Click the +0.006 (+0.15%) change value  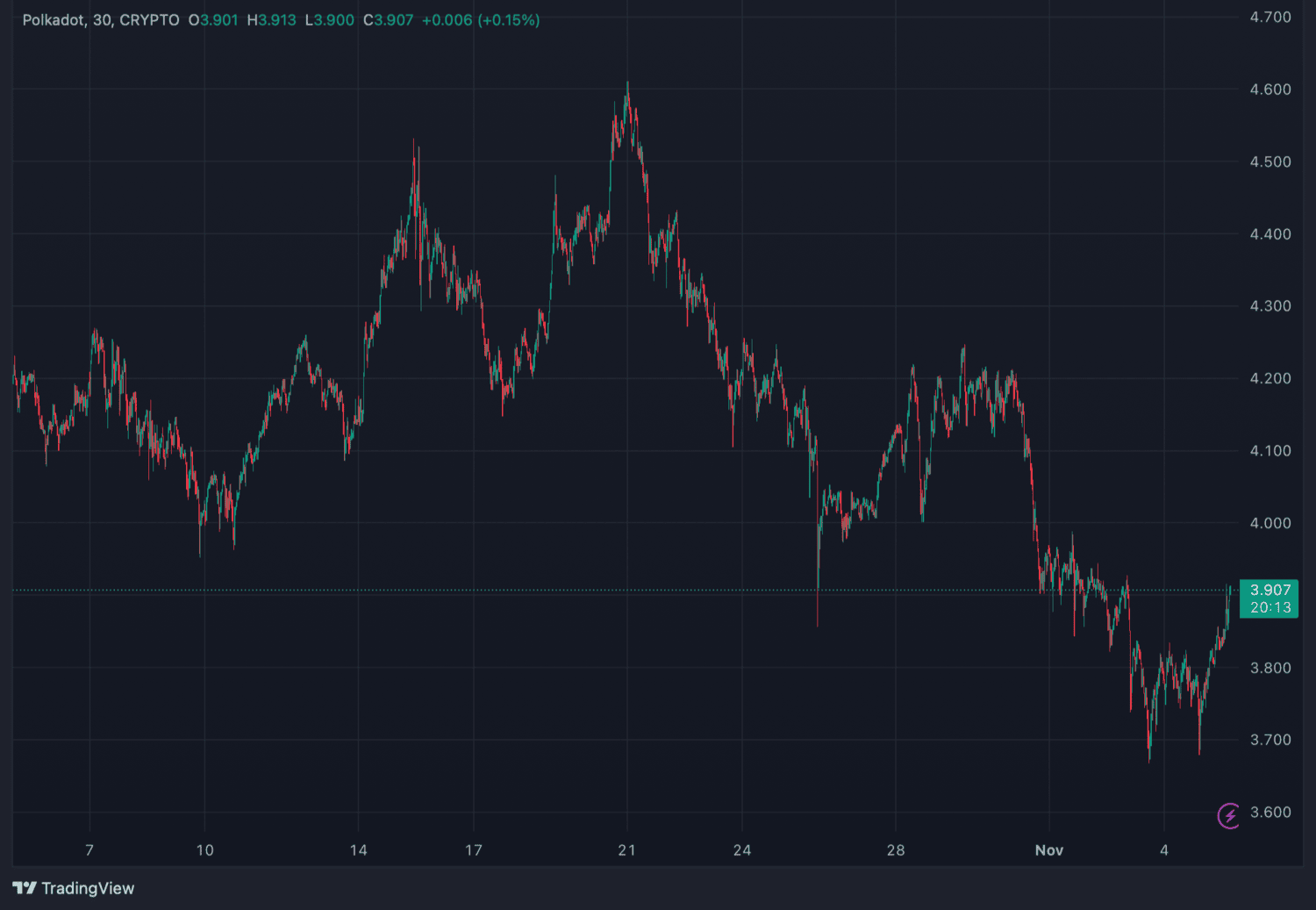click(481, 20)
